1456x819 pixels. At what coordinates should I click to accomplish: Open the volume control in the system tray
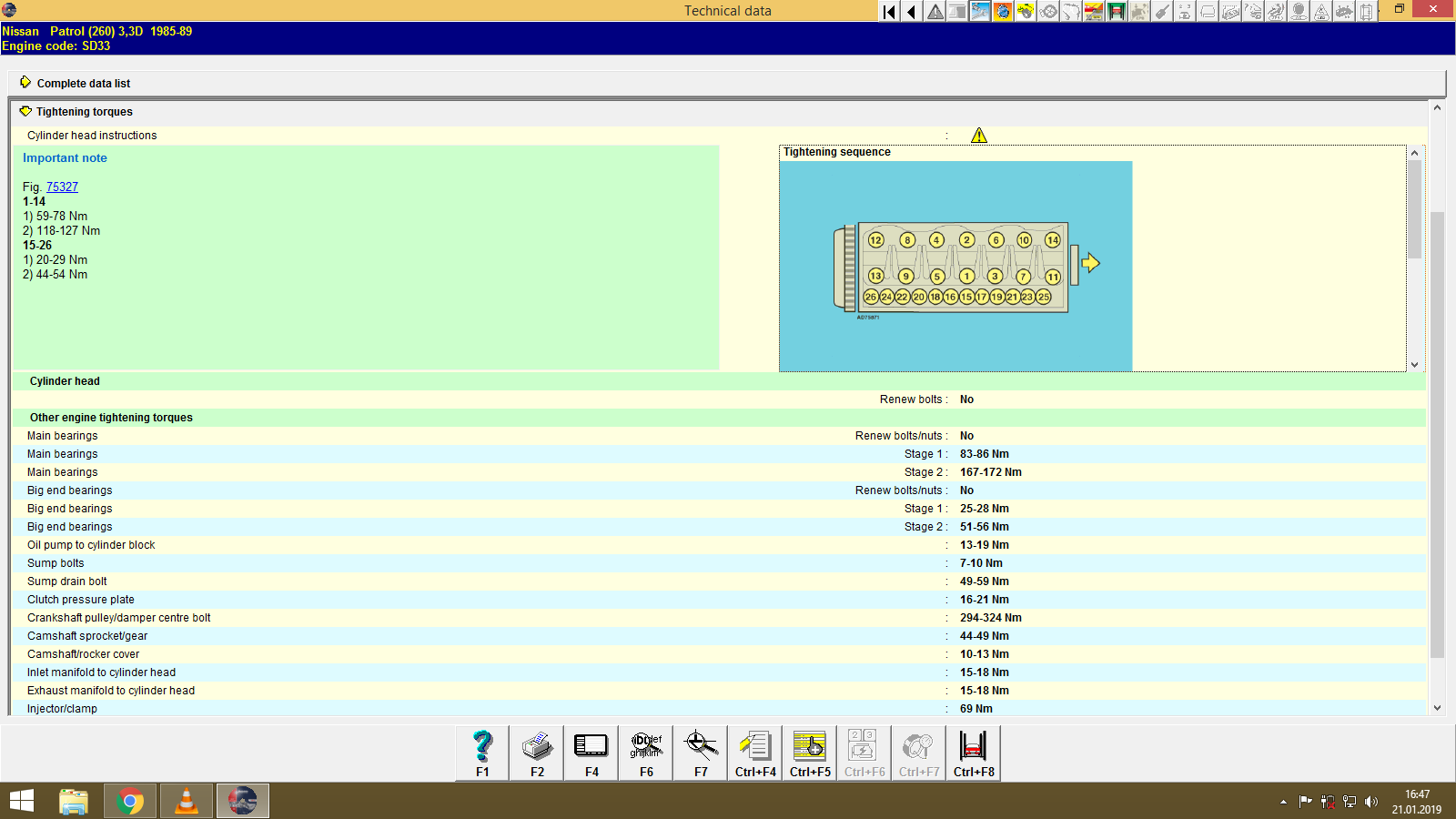1372,802
